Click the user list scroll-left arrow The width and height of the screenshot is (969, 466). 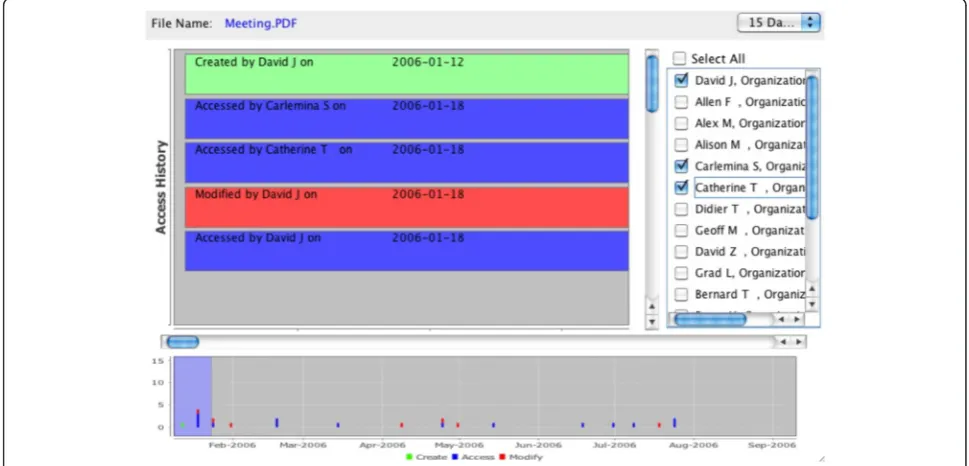(781, 320)
